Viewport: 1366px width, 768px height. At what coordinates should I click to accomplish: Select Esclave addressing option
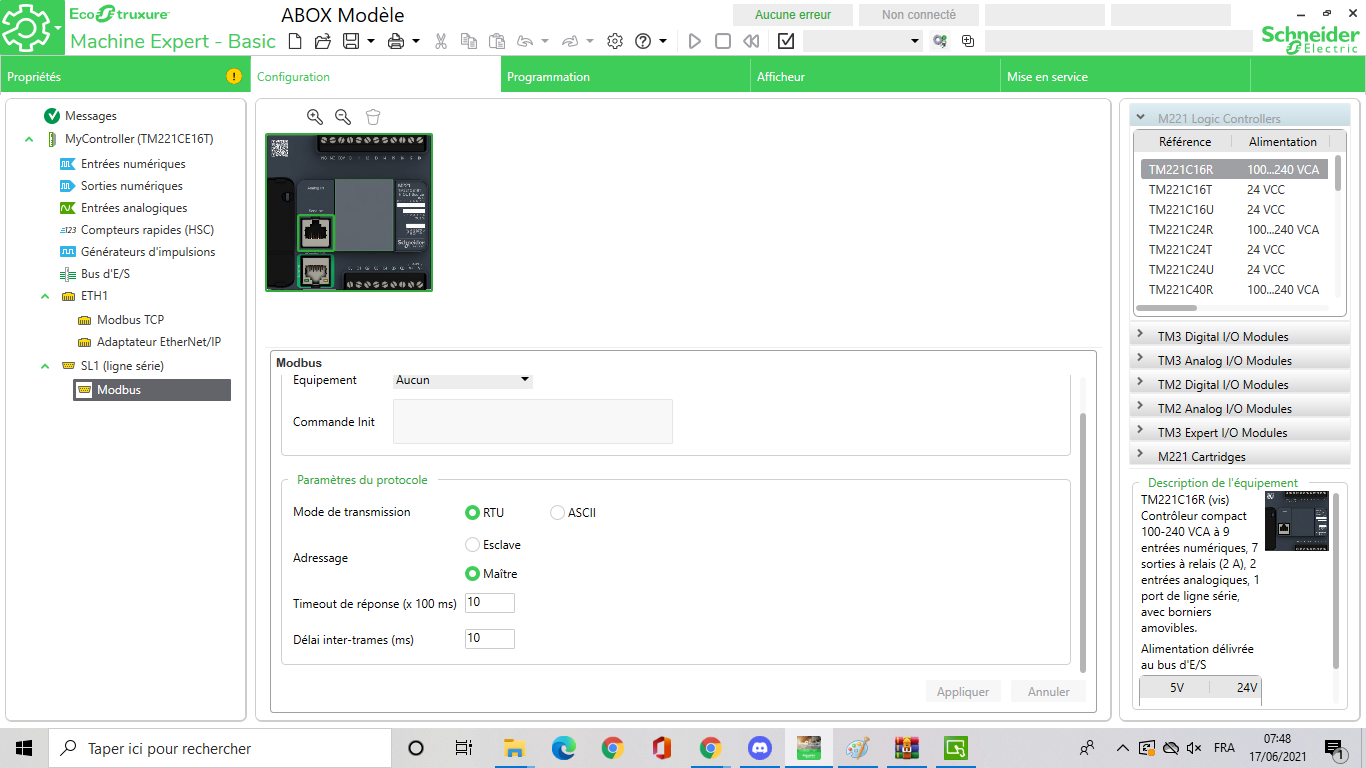coord(473,545)
